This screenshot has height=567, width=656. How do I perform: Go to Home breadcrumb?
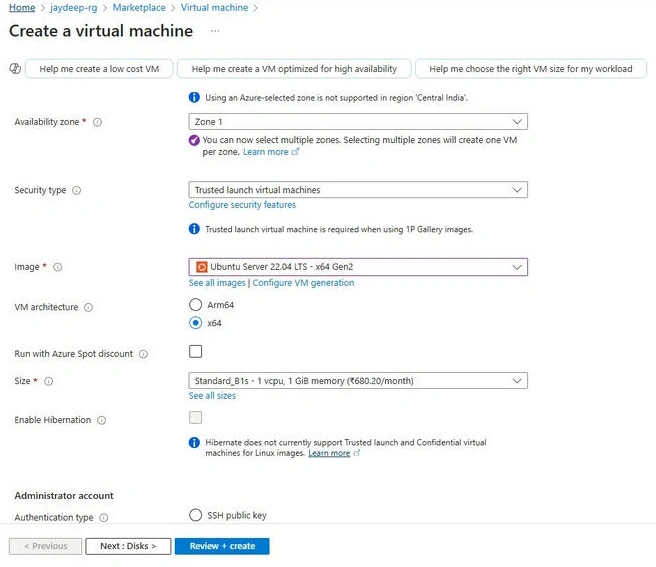(x=22, y=8)
